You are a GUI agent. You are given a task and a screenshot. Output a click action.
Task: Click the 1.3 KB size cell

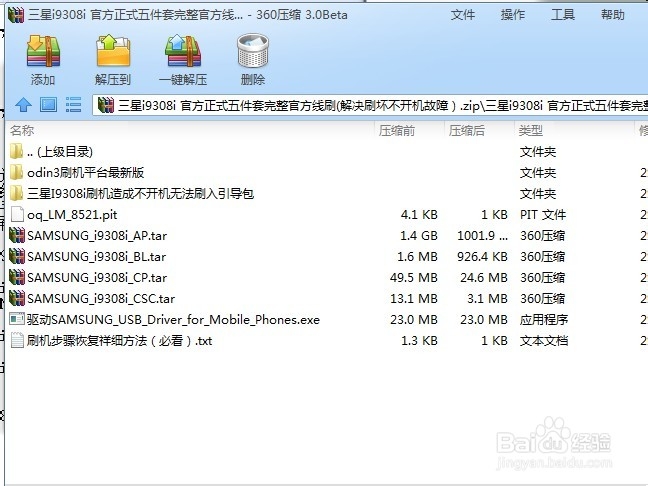[x=419, y=341]
